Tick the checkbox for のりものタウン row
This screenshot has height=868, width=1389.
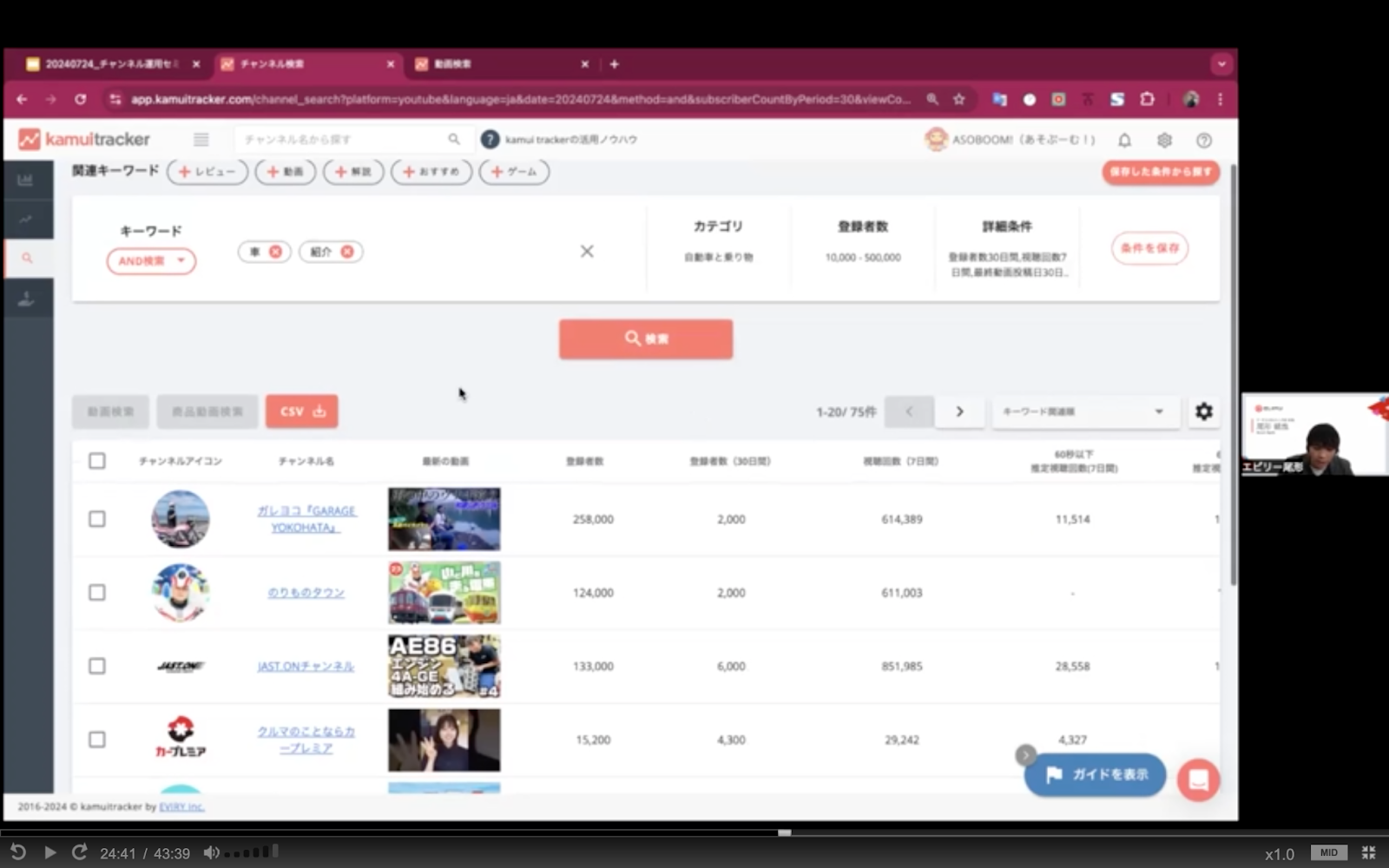(x=97, y=593)
